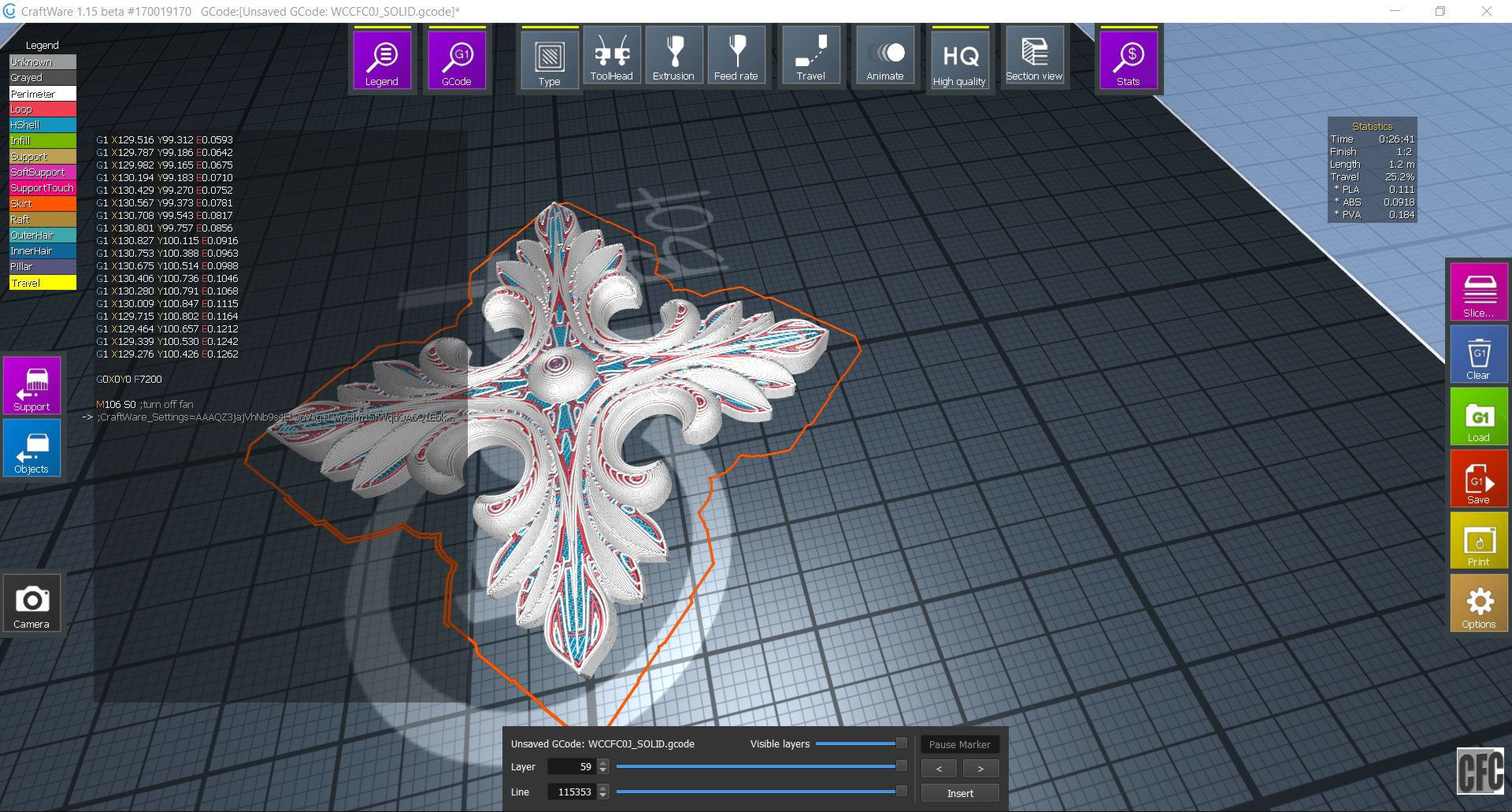Screen dimensions: 1512x812
Task: Select the Unknown legend entry
Action: click(43, 62)
